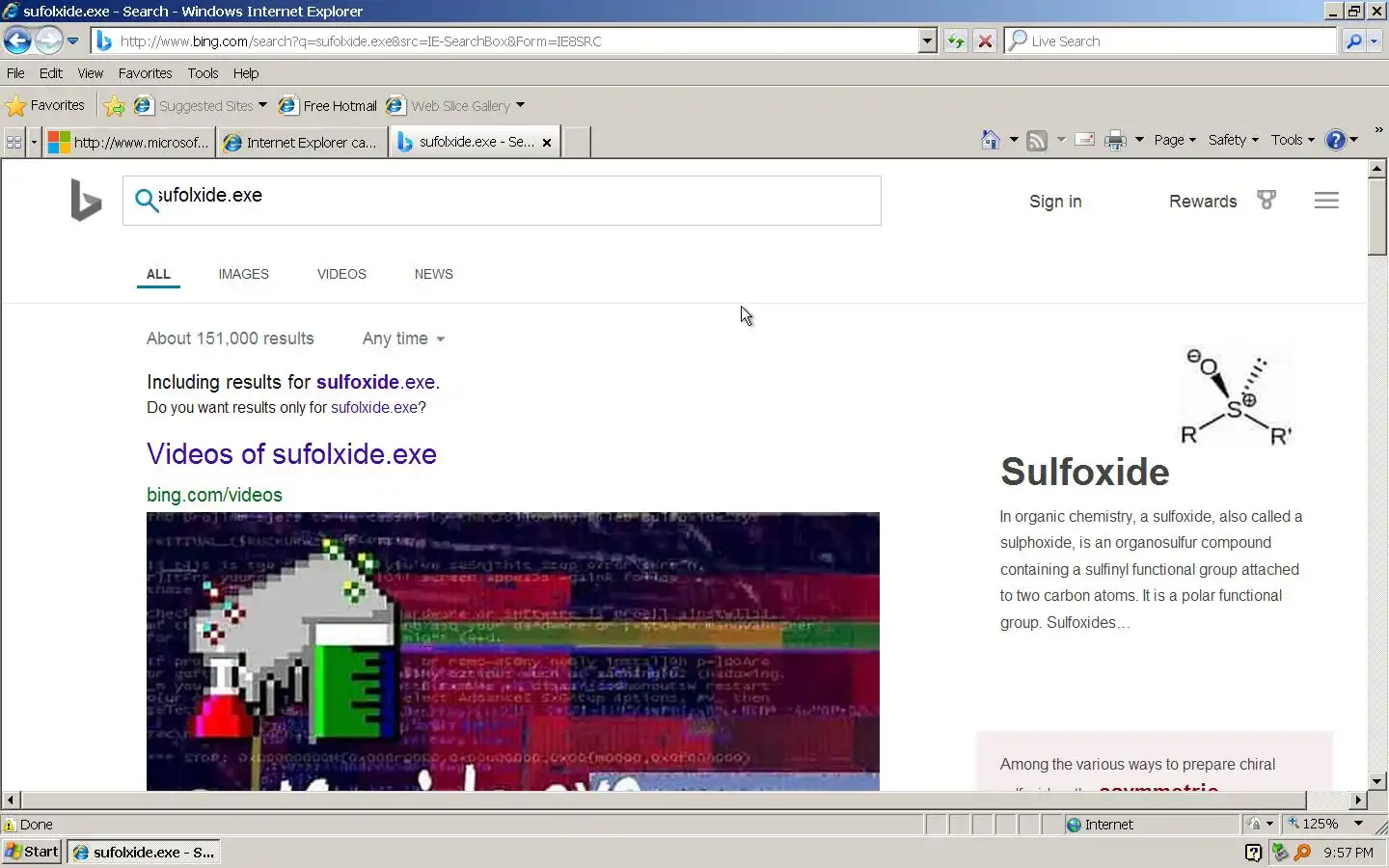The width and height of the screenshot is (1389, 868).
Task: Click the Sulfoxide chemical structure image
Action: click(x=1236, y=396)
